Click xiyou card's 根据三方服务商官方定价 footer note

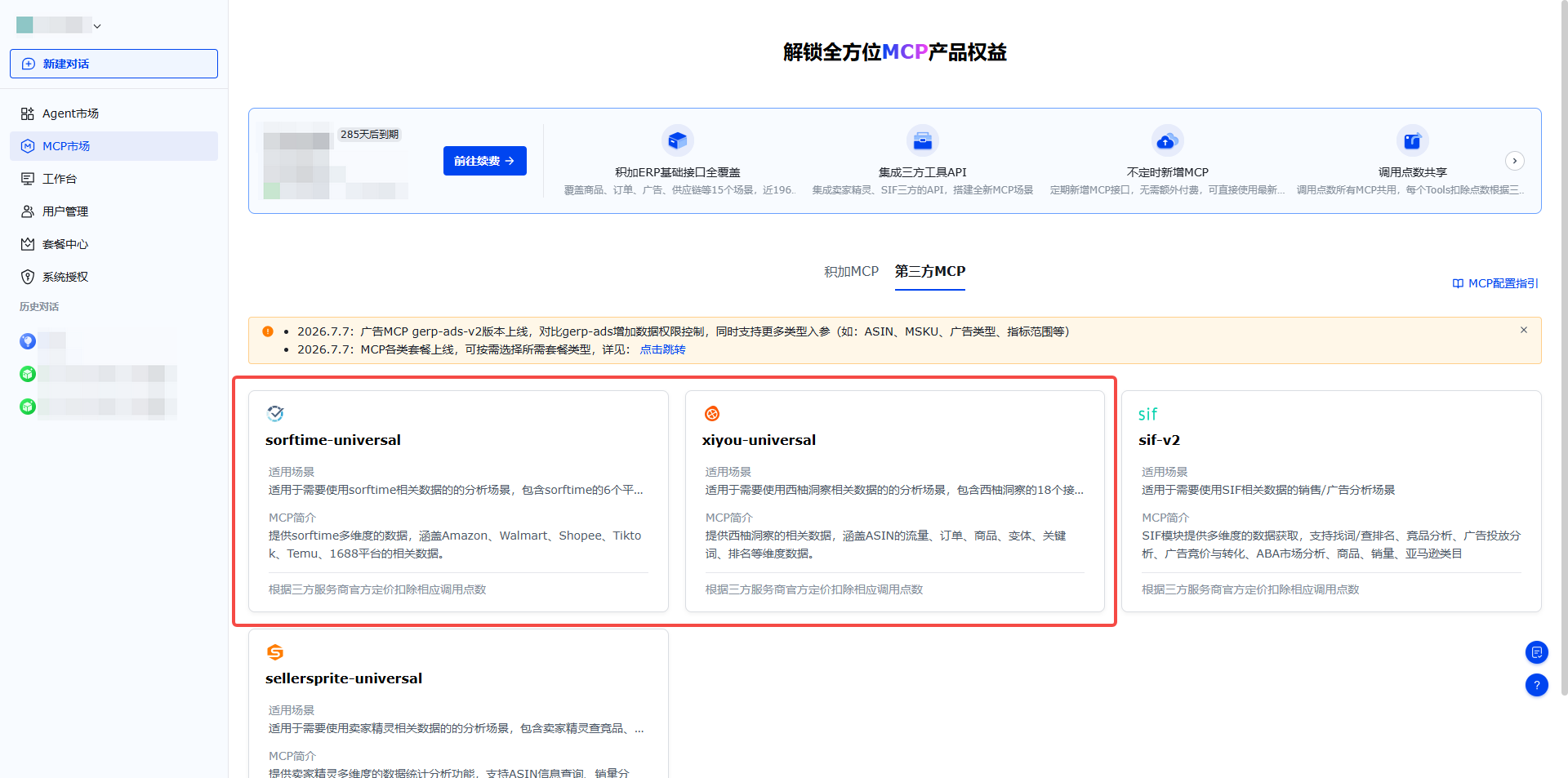coord(814,589)
